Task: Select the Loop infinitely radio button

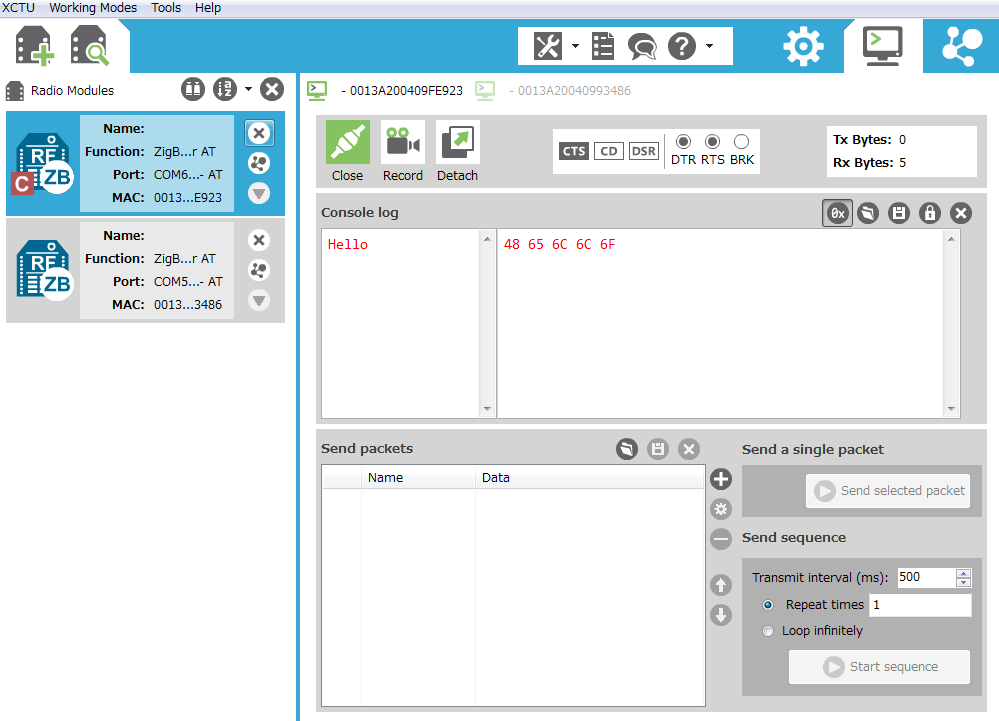Action: click(x=768, y=631)
